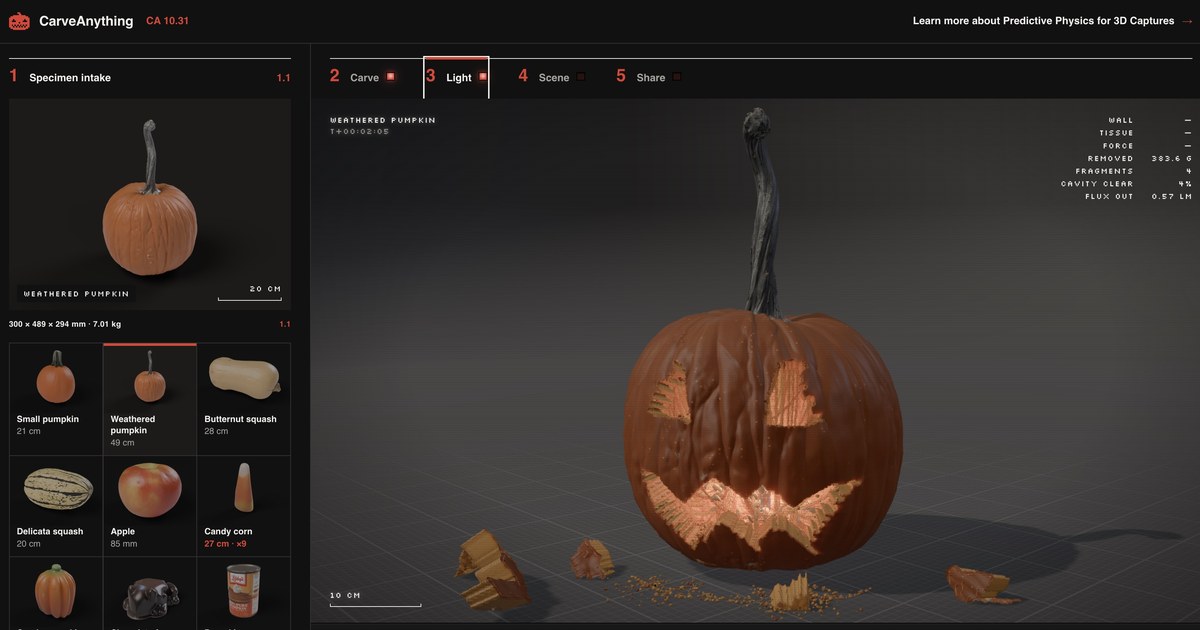Viewport: 1200px width, 630px height.
Task: Click the TISSUE readout label
Action: tap(1117, 133)
